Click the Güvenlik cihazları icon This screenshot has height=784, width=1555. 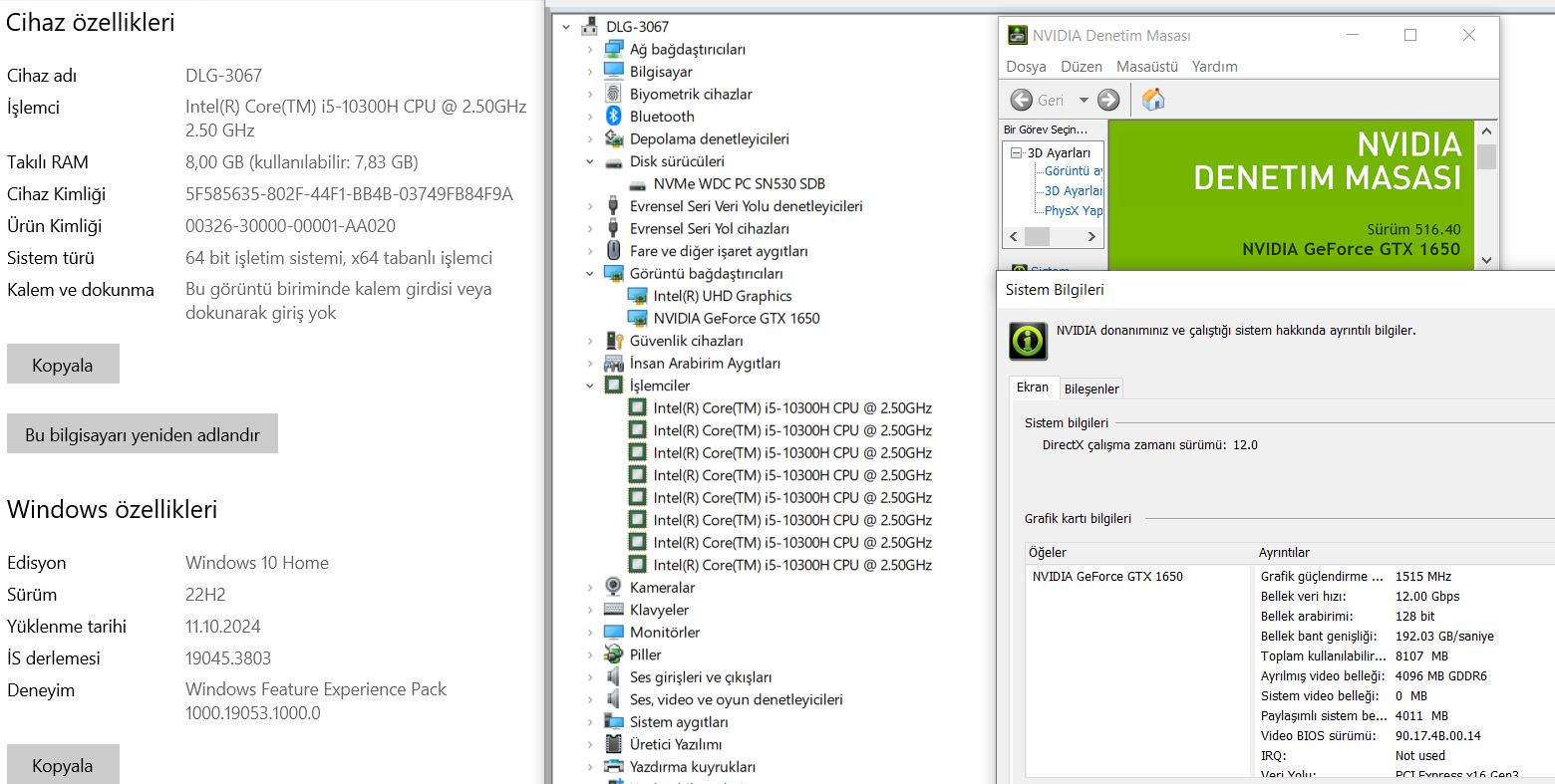click(613, 341)
